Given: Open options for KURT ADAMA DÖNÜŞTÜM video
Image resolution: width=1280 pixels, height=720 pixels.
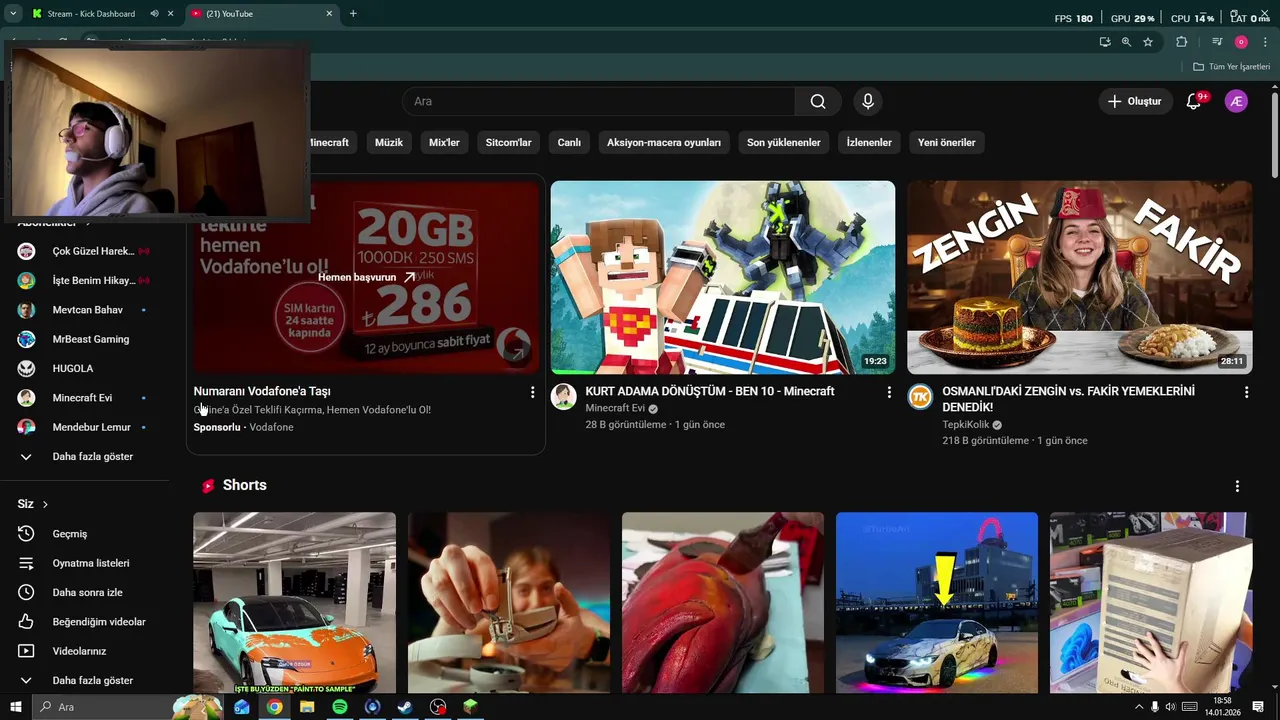Looking at the screenshot, I should pyautogui.click(x=889, y=392).
